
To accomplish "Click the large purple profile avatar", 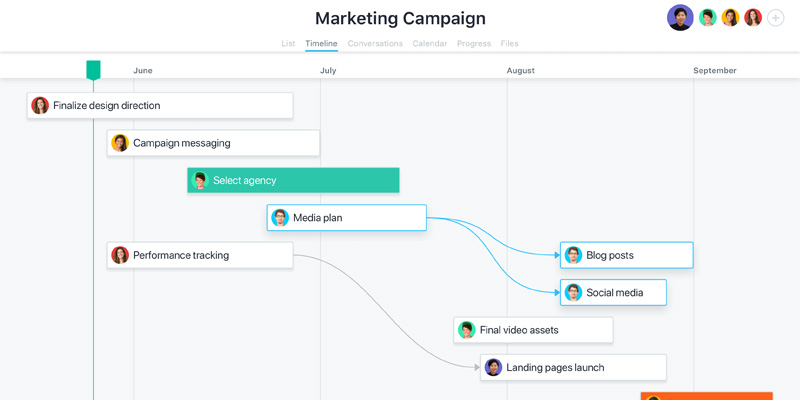I will coord(680,18).
